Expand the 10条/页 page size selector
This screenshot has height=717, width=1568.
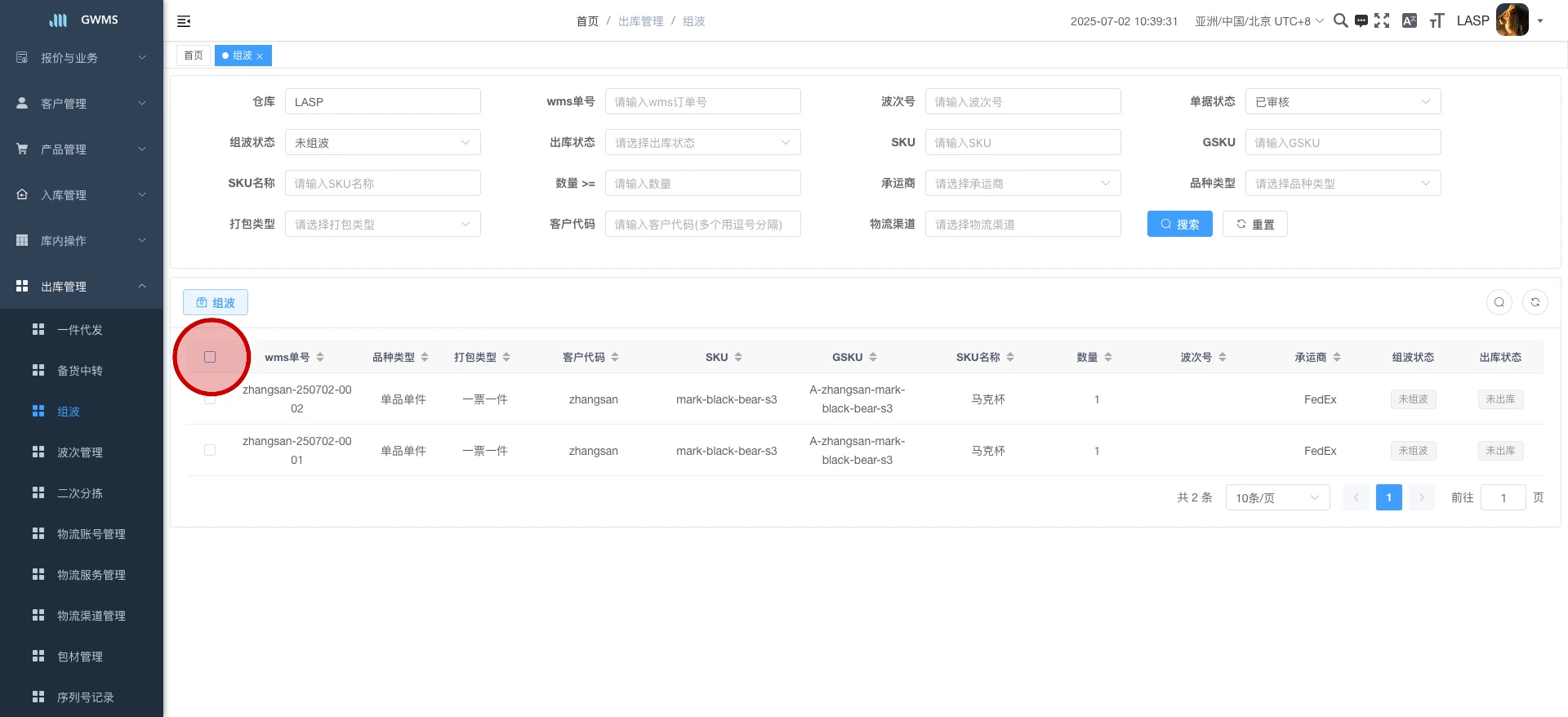click(1276, 497)
